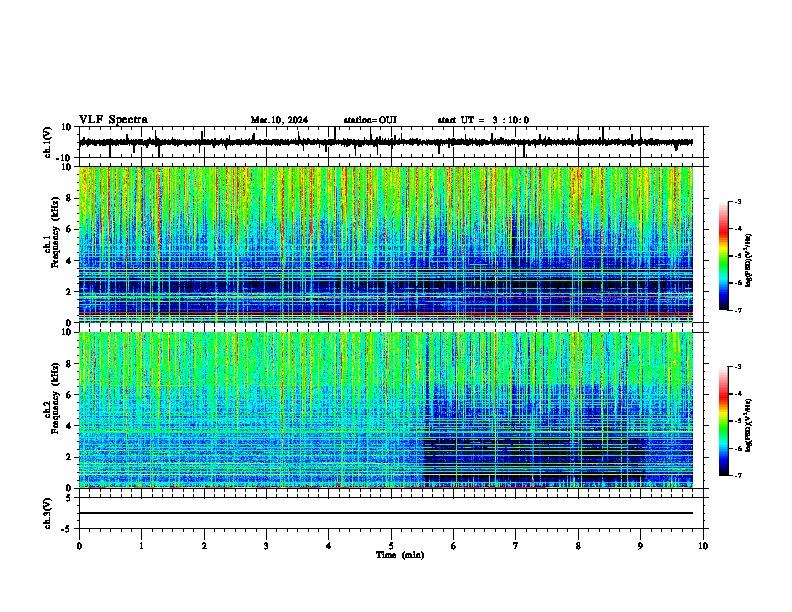Click the "2" kHz tick on ch.2 spectrogram

point(69,457)
